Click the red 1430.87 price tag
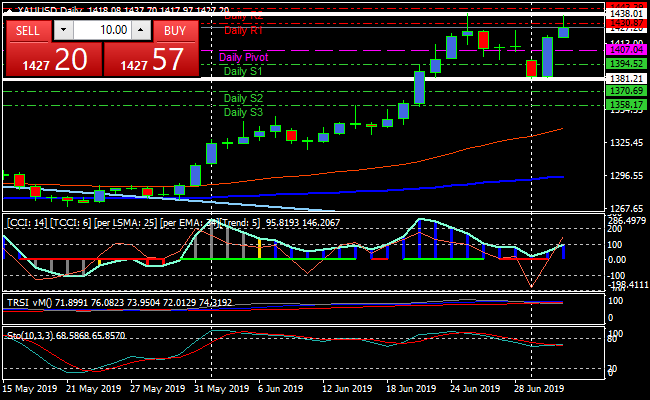This screenshot has width=650, height=400. pyautogui.click(x=625, y=23)
